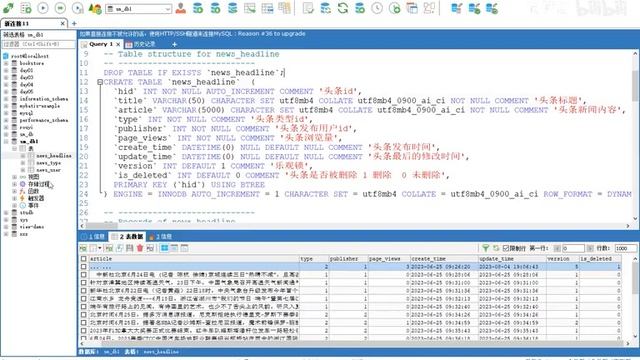Click the refresh sync arrows icon
This screenshot has height=360, width=640.
pos(342,8)
